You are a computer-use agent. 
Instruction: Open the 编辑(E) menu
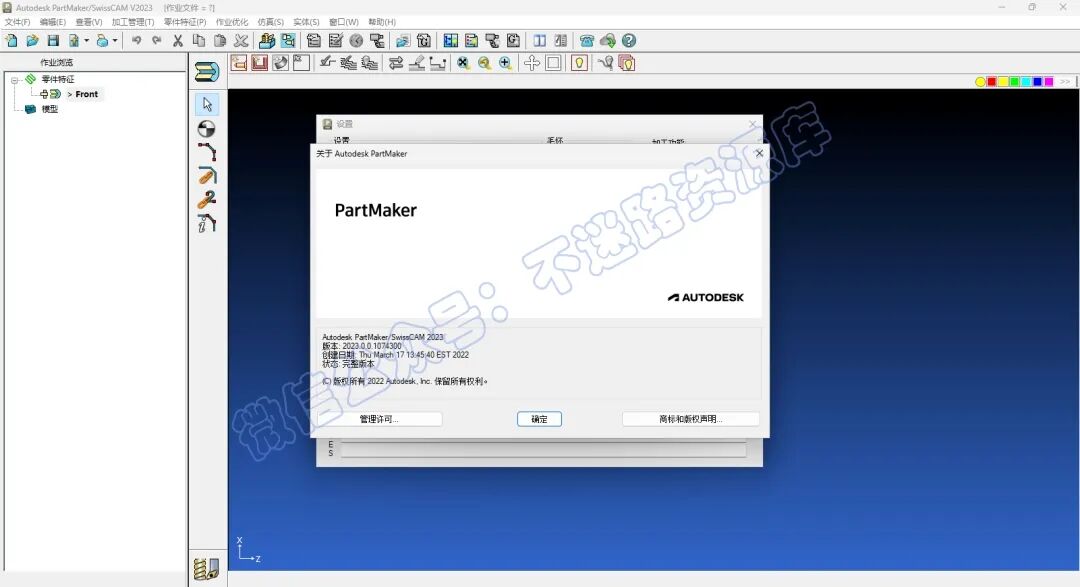tap(52, 22)
